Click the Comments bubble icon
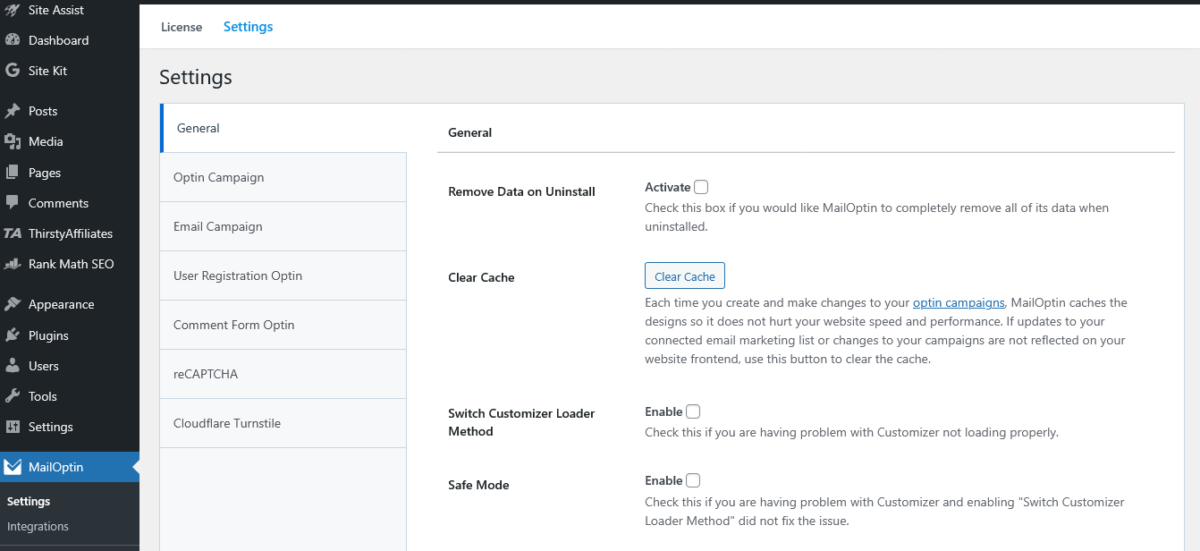The image size is (1200, 551). (13, 203)
